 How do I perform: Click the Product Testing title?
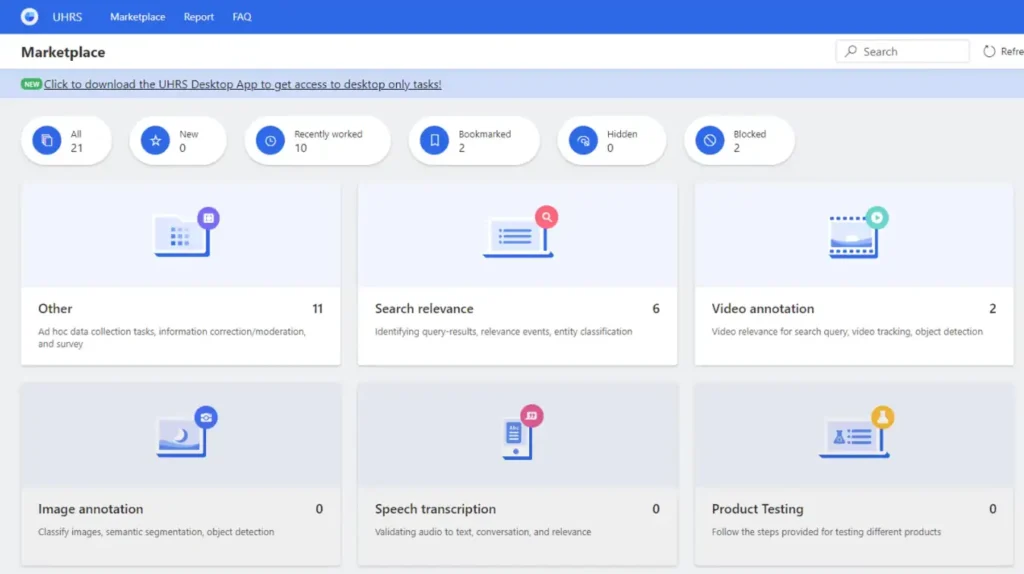[x=758, y=509]
